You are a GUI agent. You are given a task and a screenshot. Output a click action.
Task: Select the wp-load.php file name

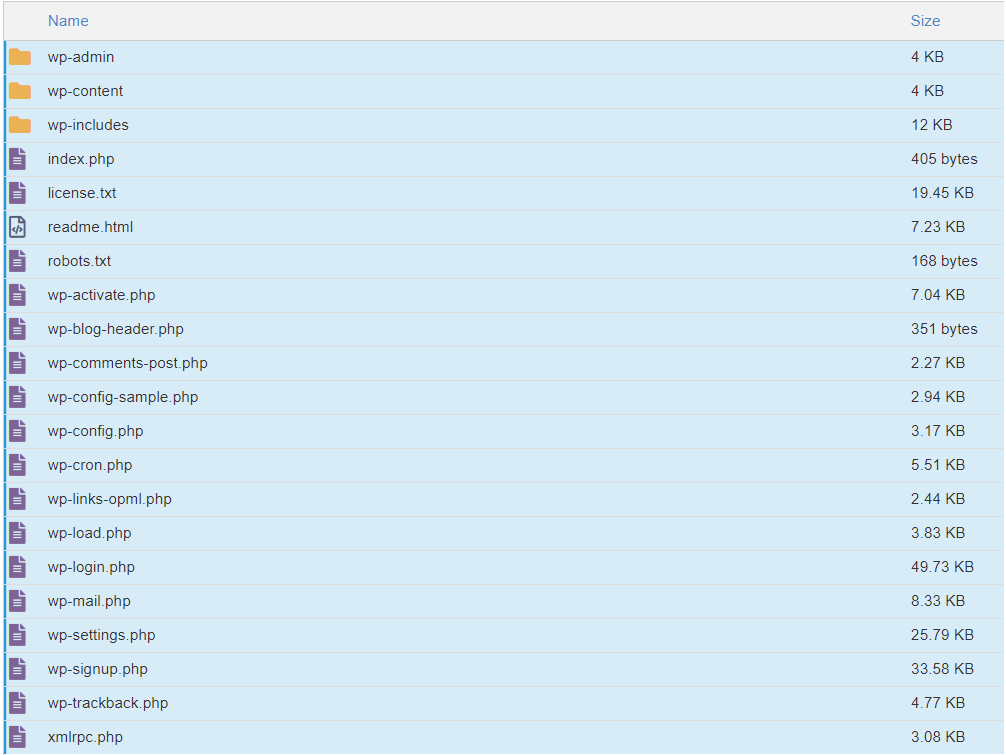click(x=89, y=533)
